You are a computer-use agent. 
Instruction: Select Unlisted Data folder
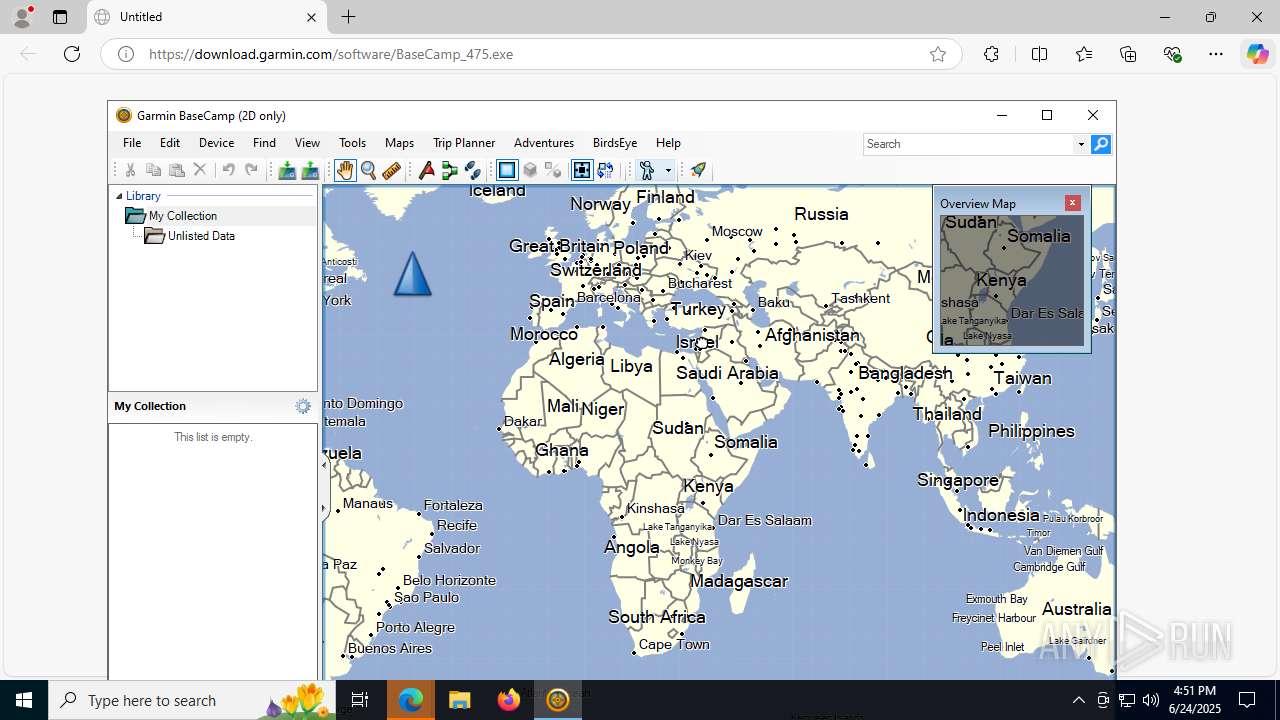click(x=201, y=236)
